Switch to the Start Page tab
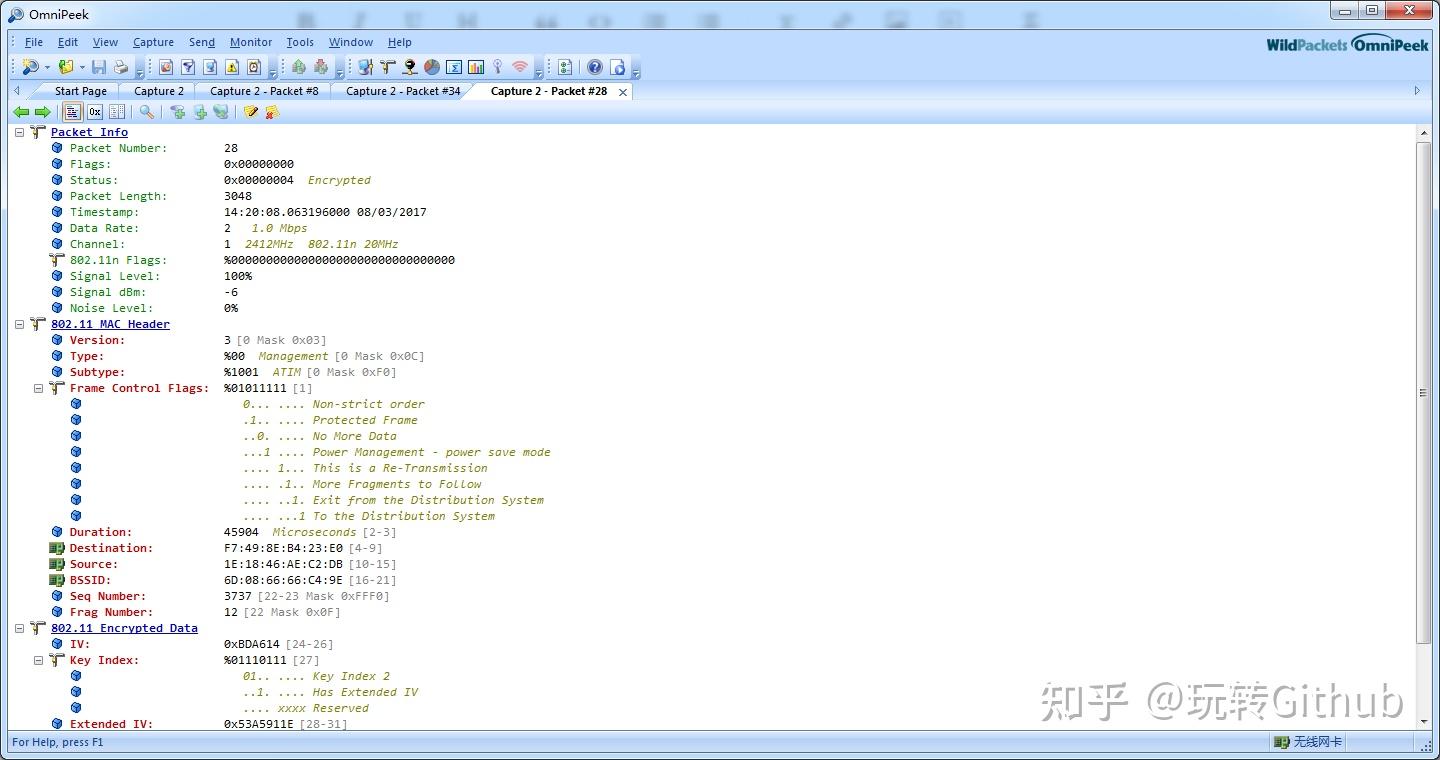This screenshot has width=1440, height=760. (81, 91)
